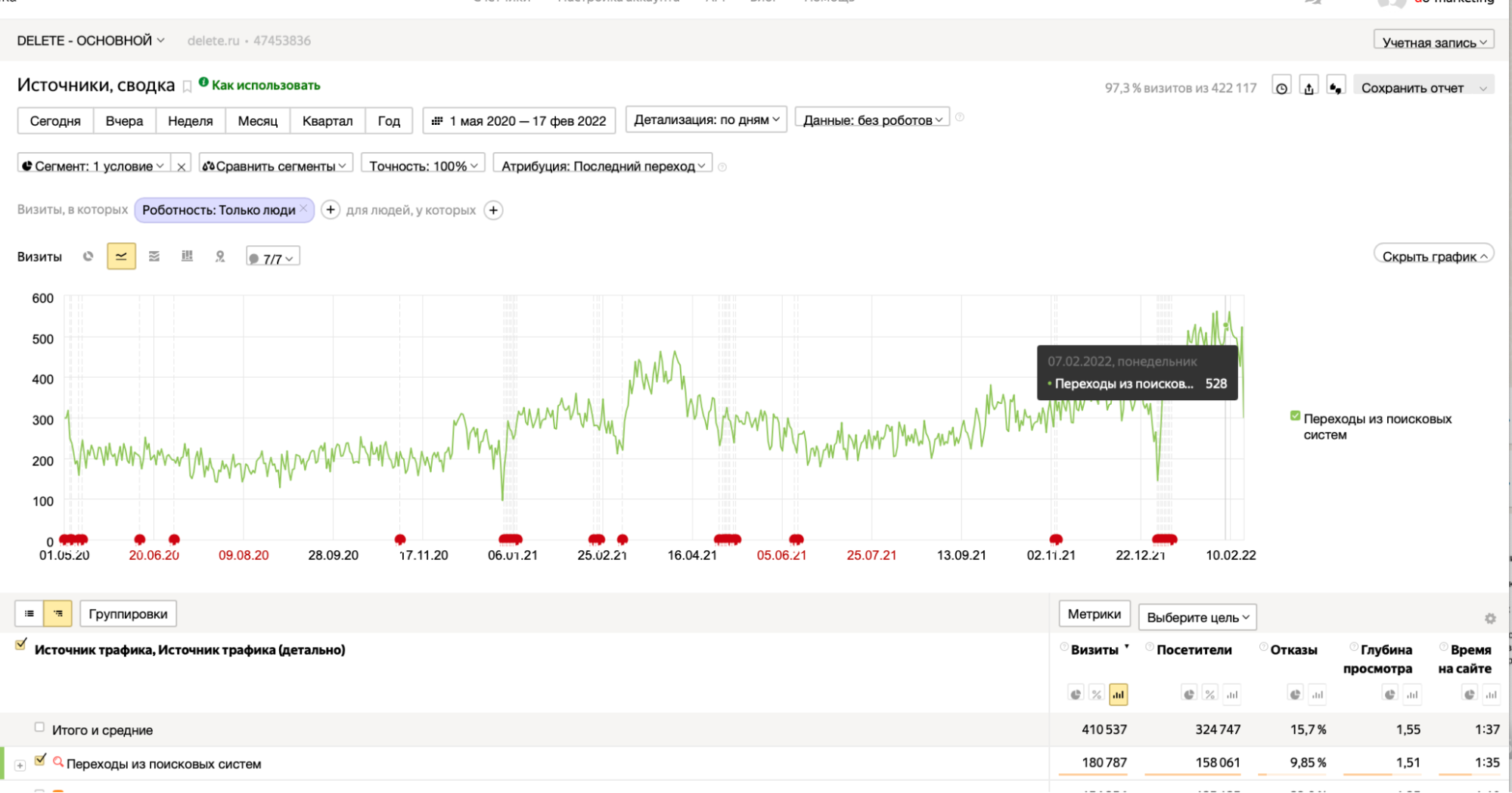
Task: Open the map chart view
Action: [220, 257]
